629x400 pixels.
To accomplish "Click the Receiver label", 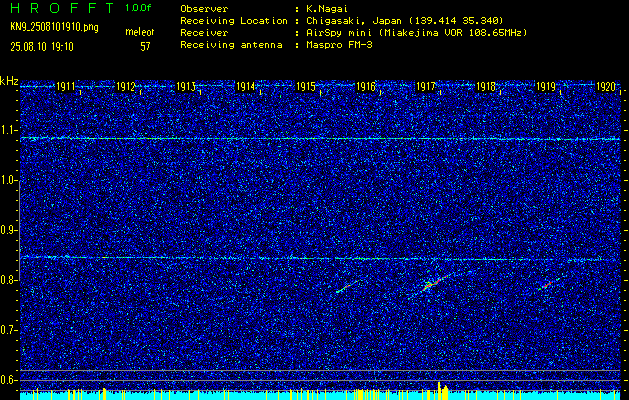I will click(204, 33).
